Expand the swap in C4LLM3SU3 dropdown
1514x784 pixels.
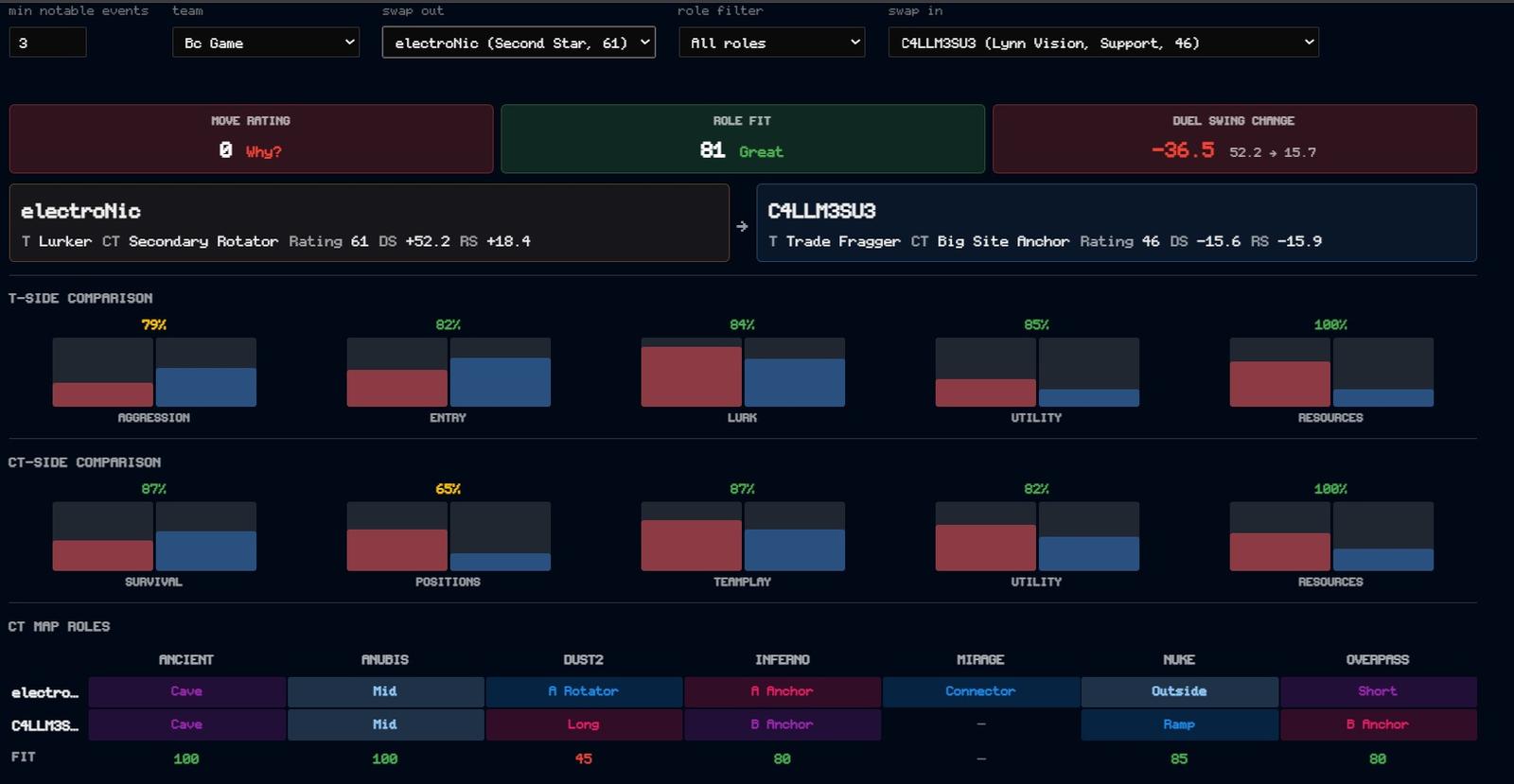pos(1103,43)
